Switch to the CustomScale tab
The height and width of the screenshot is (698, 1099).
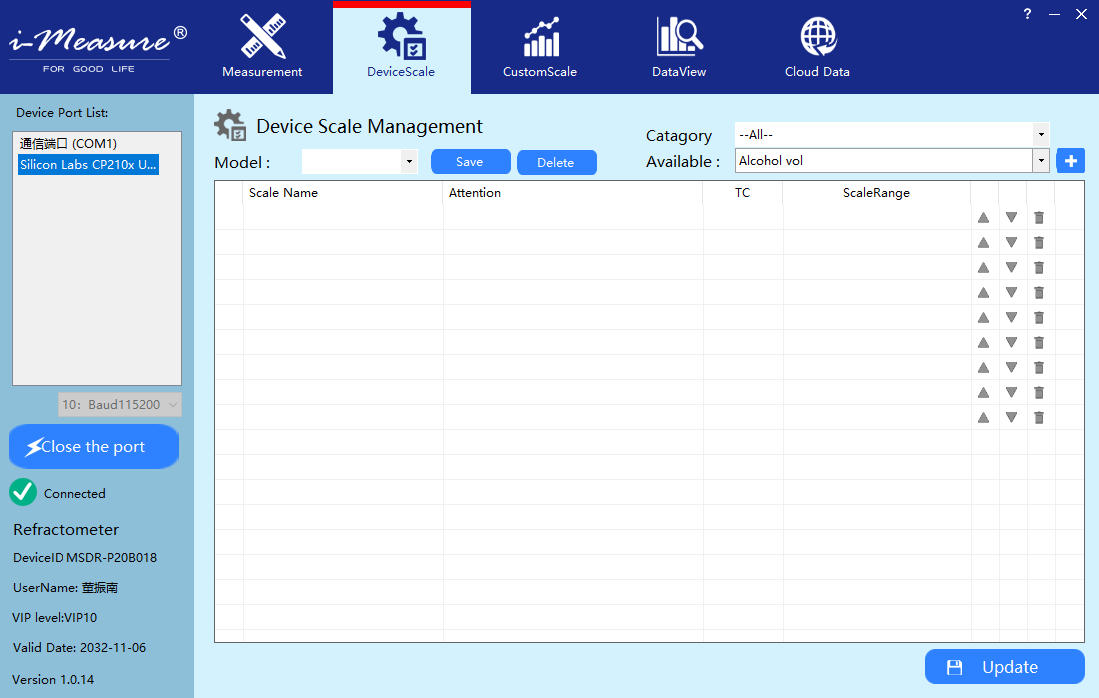pos(540,47)
